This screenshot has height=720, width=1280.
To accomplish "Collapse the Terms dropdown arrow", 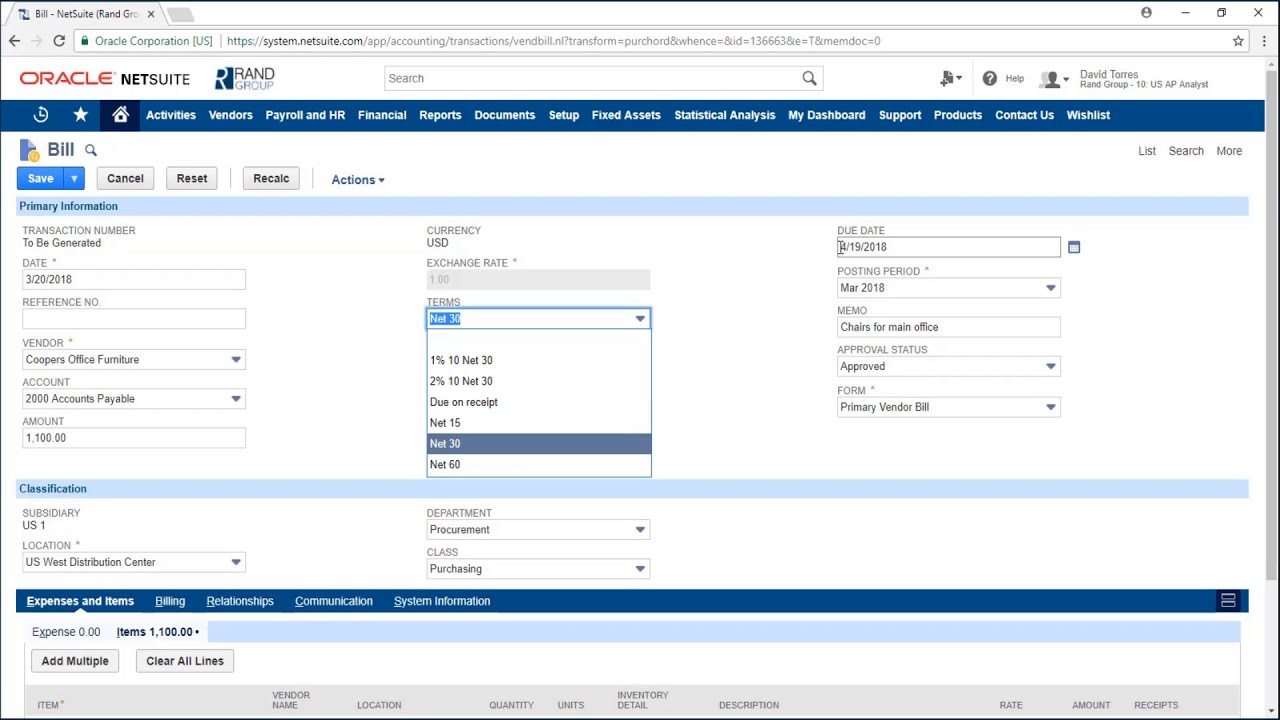I will 640,319.
